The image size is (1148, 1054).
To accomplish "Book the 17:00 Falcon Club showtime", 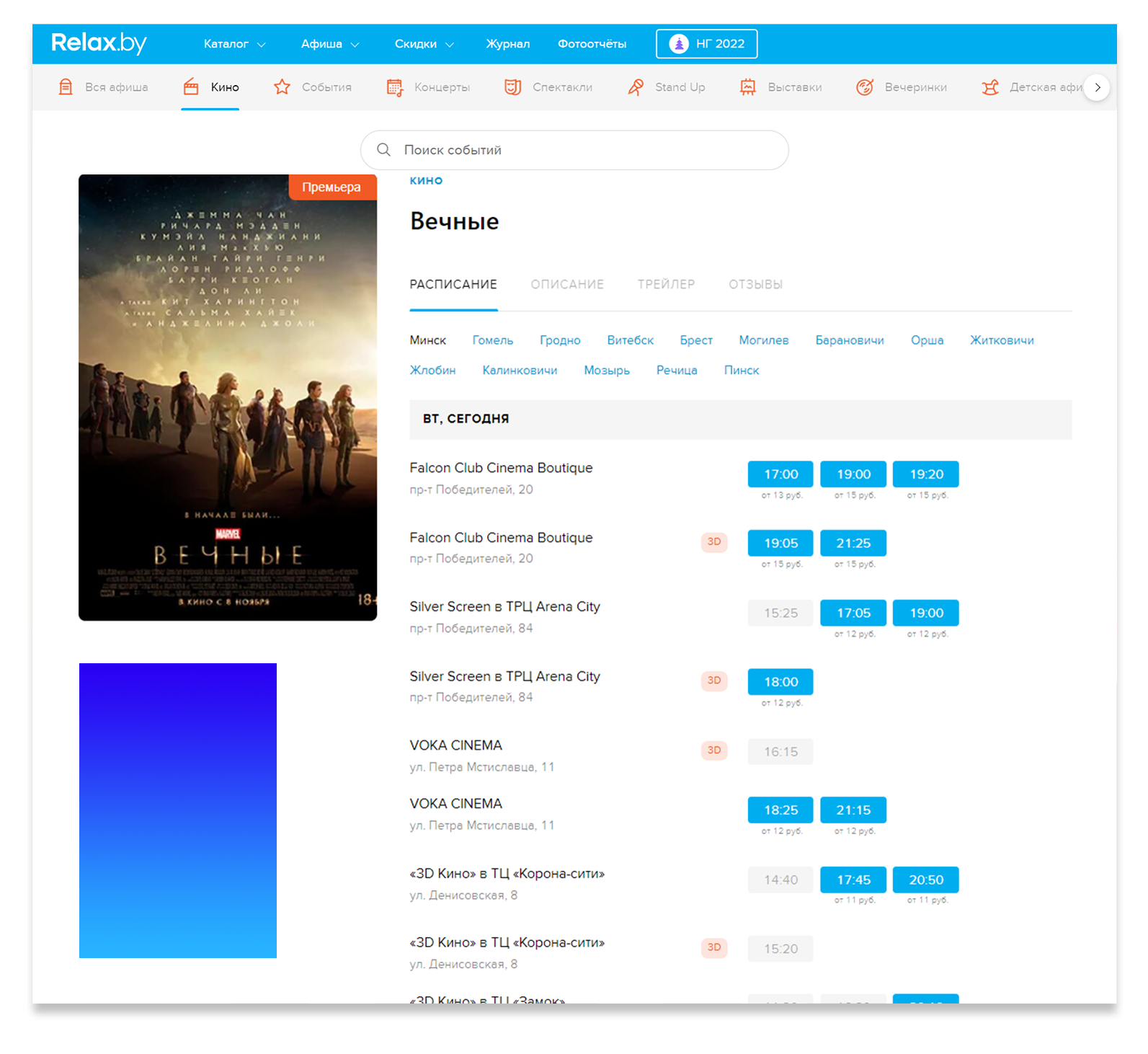I will 780,474.
